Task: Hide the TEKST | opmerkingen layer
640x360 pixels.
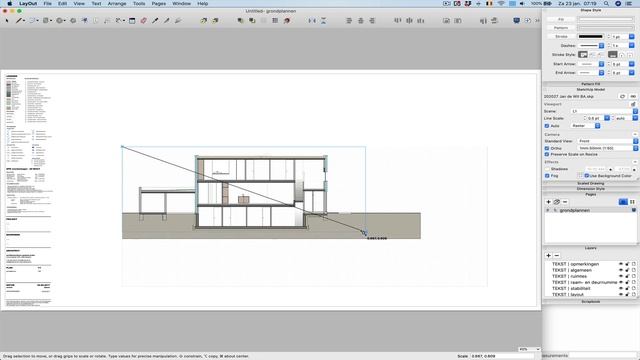Action: pos(621,264)
